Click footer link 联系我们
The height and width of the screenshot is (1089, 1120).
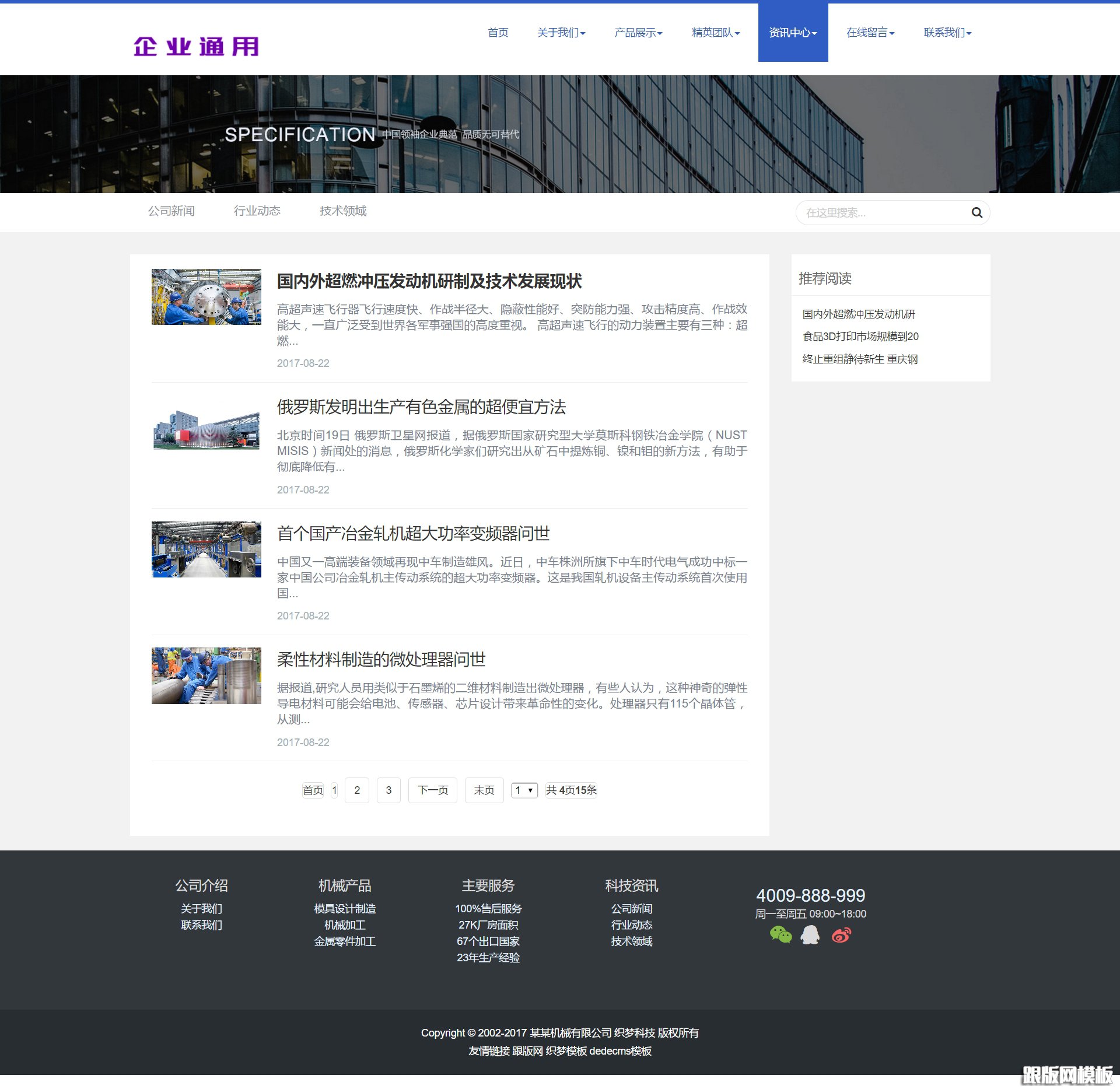point(201,925)
